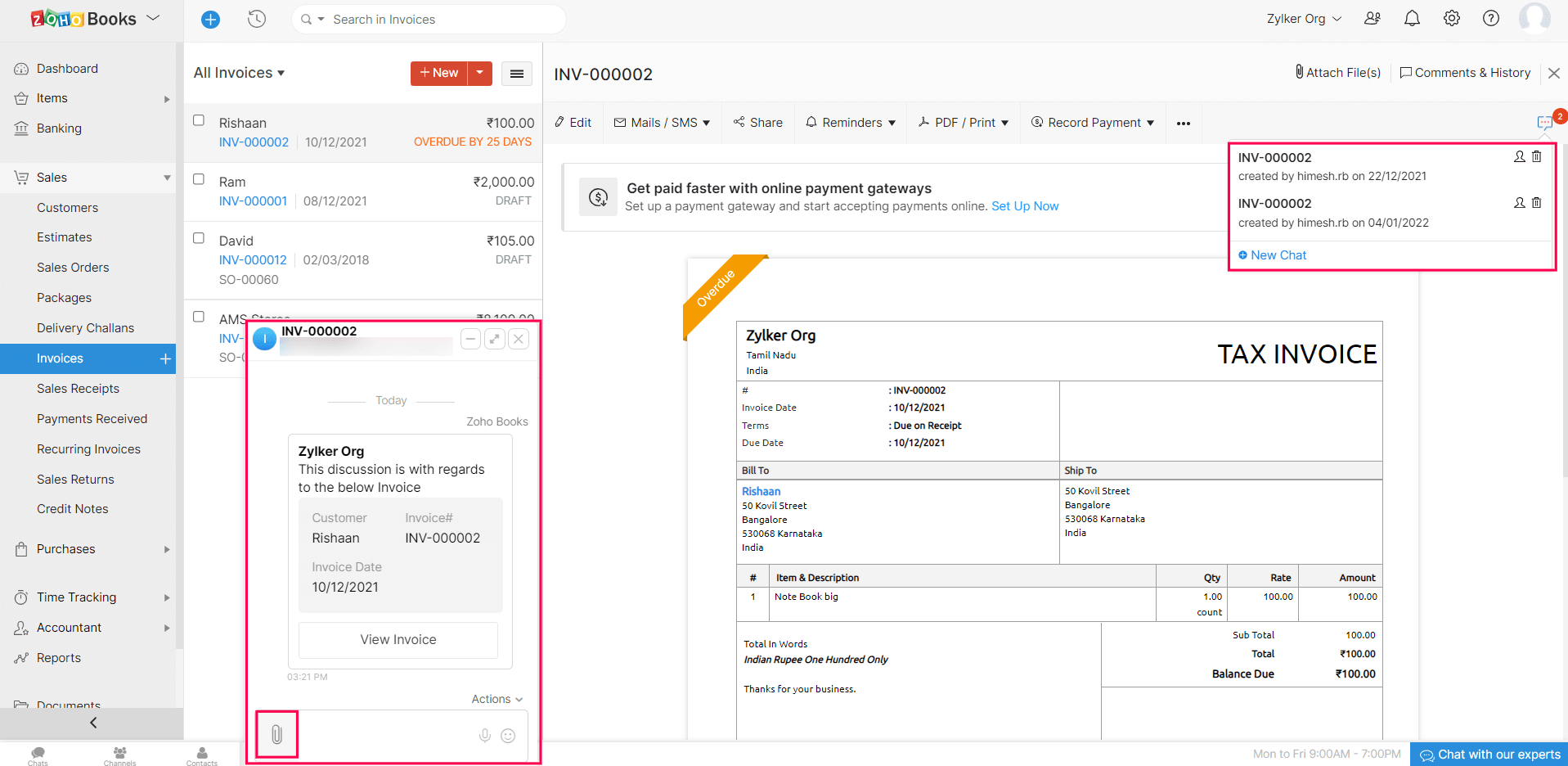Click the View Invoice button
This screenshot has width=1568, height=766.
(398, 640)
